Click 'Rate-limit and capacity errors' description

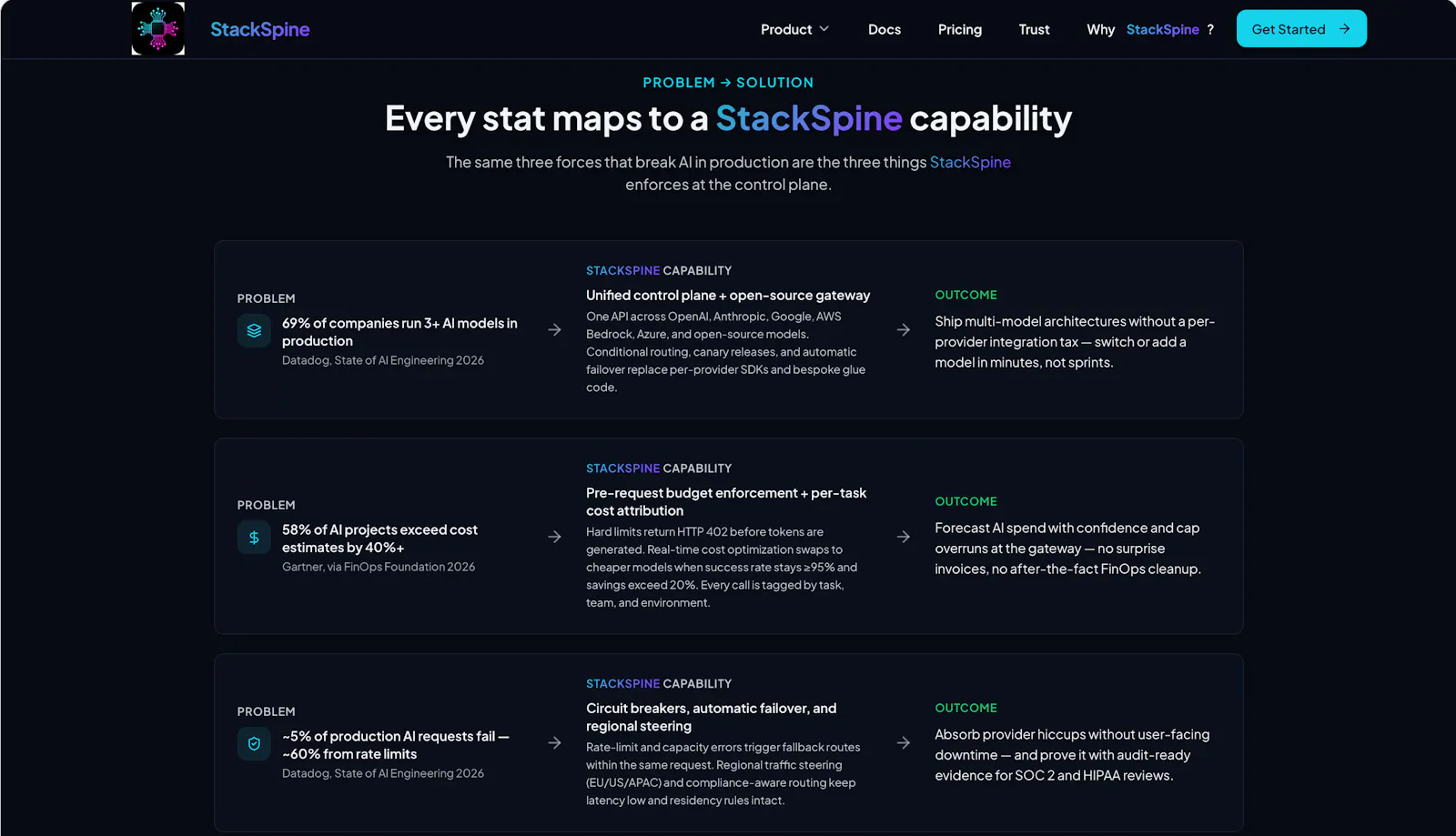(723, 774)
